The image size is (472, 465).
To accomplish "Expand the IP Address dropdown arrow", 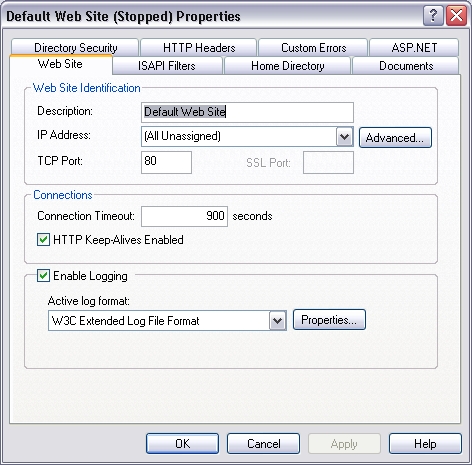I will [344, 136].
